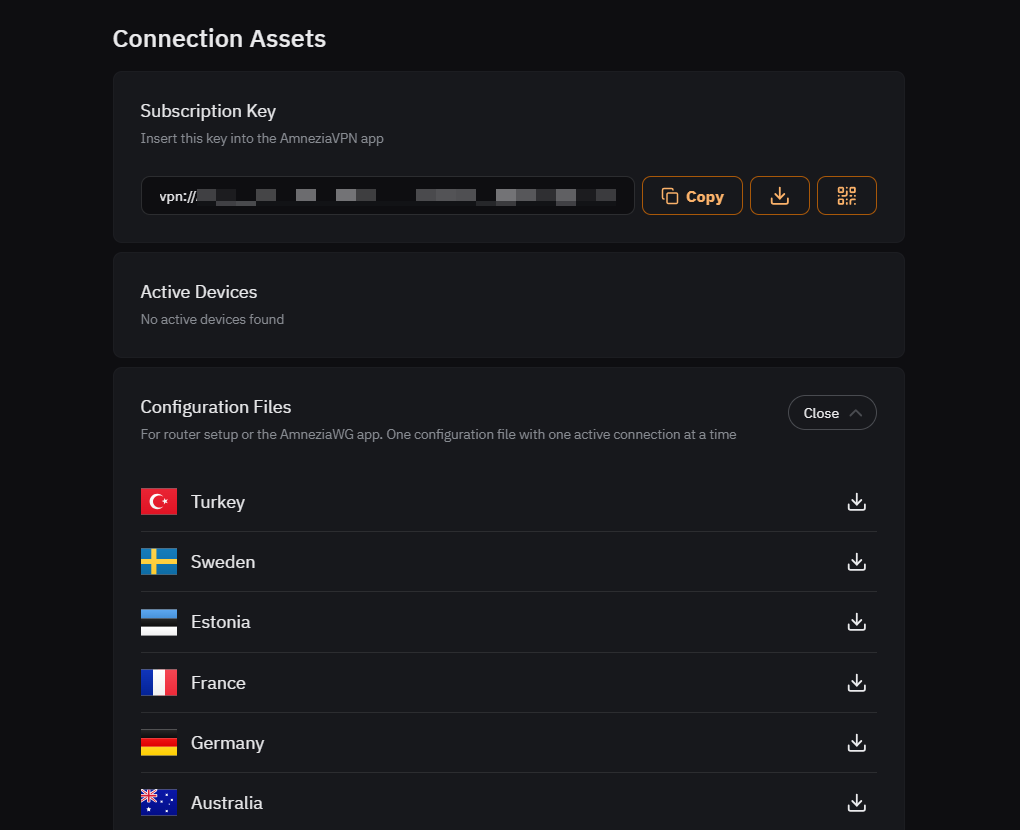Click the France flag icon
Image resolution: width=1020 pixels, height=830 pixels.
[x=159, y=683]
